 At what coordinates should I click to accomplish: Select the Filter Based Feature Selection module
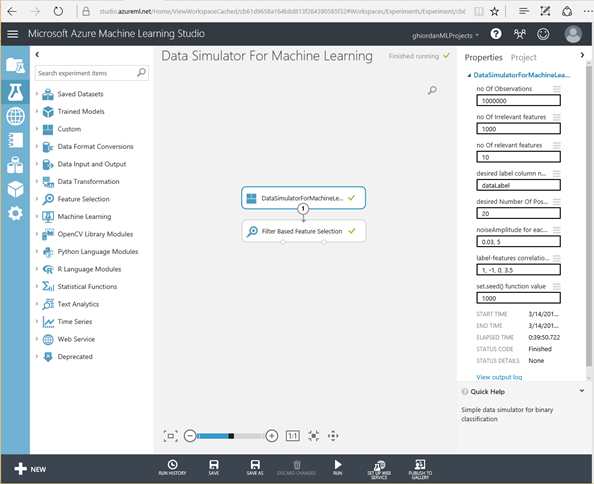click(x=304, y=231)
